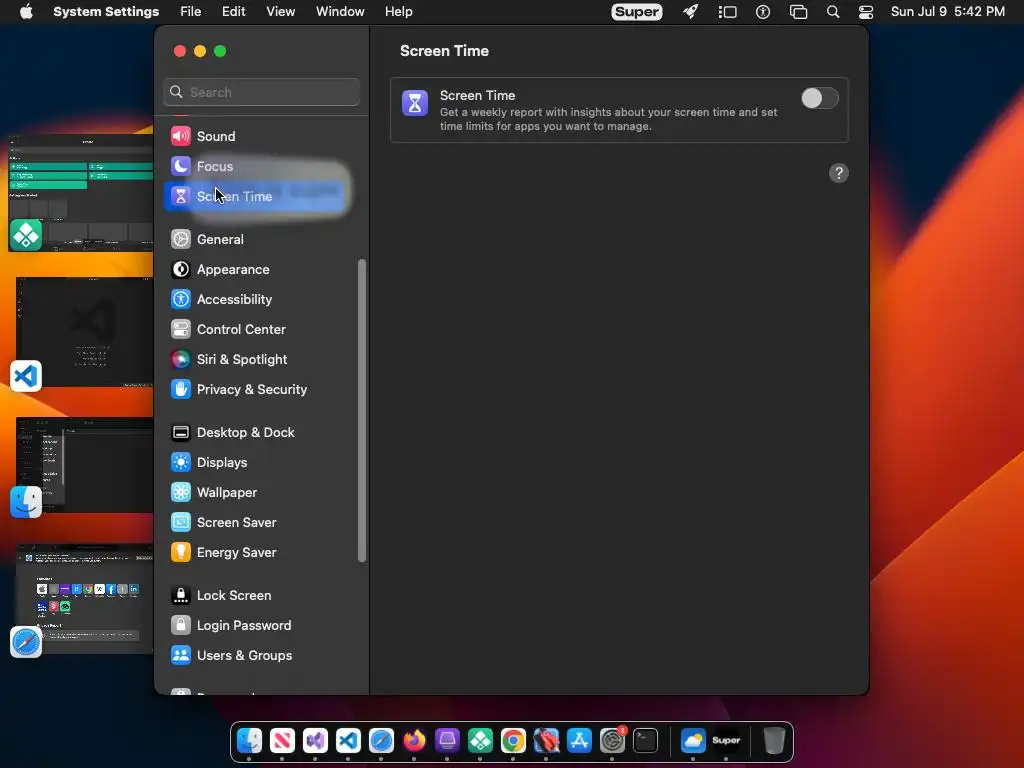Open the green diamond app in Dock
1024x768 pixels.
[480, 741]
